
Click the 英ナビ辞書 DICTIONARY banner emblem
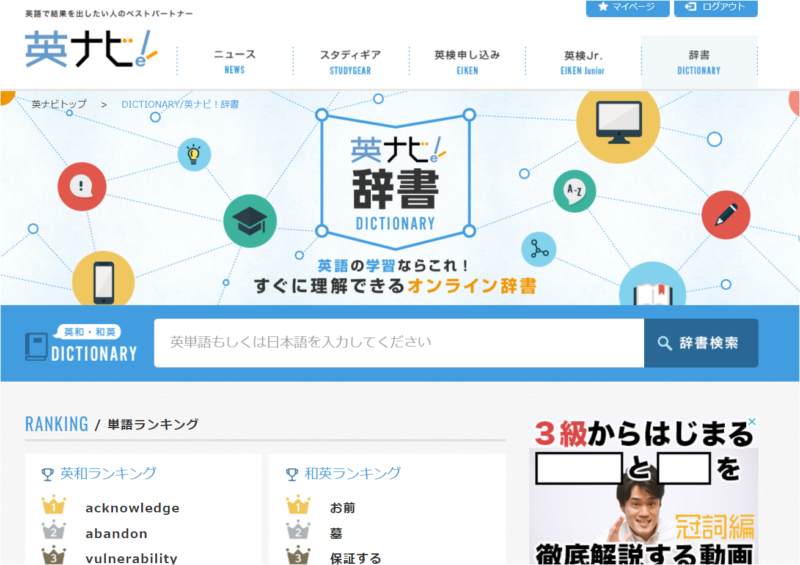pos(395,181)
